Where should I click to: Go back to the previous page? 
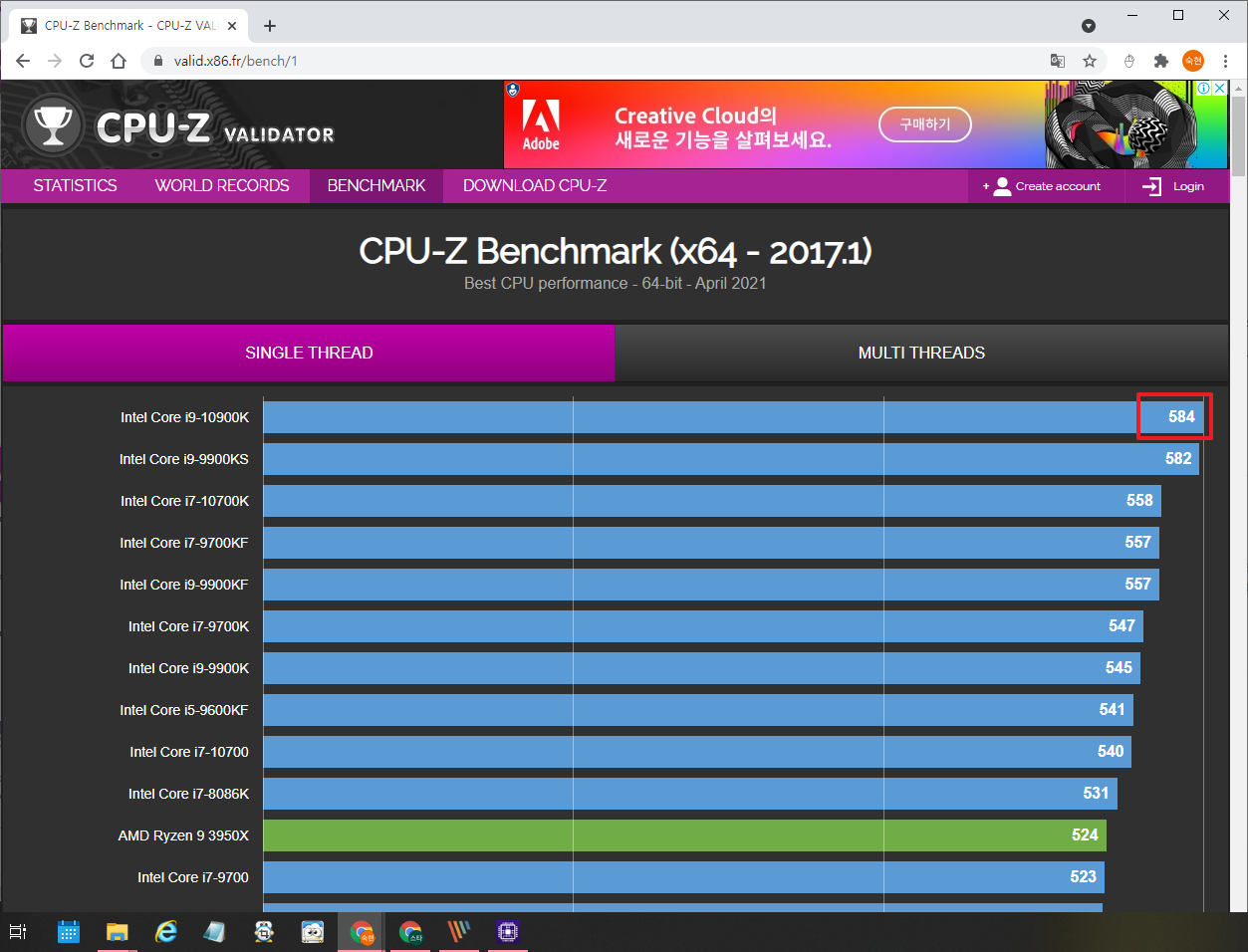[23, 61]
